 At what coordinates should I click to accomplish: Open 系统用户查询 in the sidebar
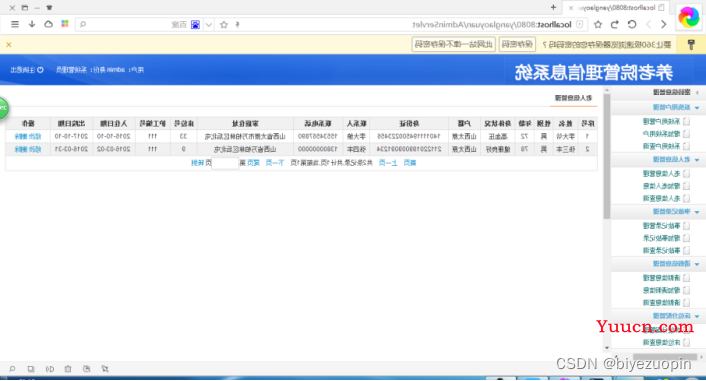pos(661,146)
